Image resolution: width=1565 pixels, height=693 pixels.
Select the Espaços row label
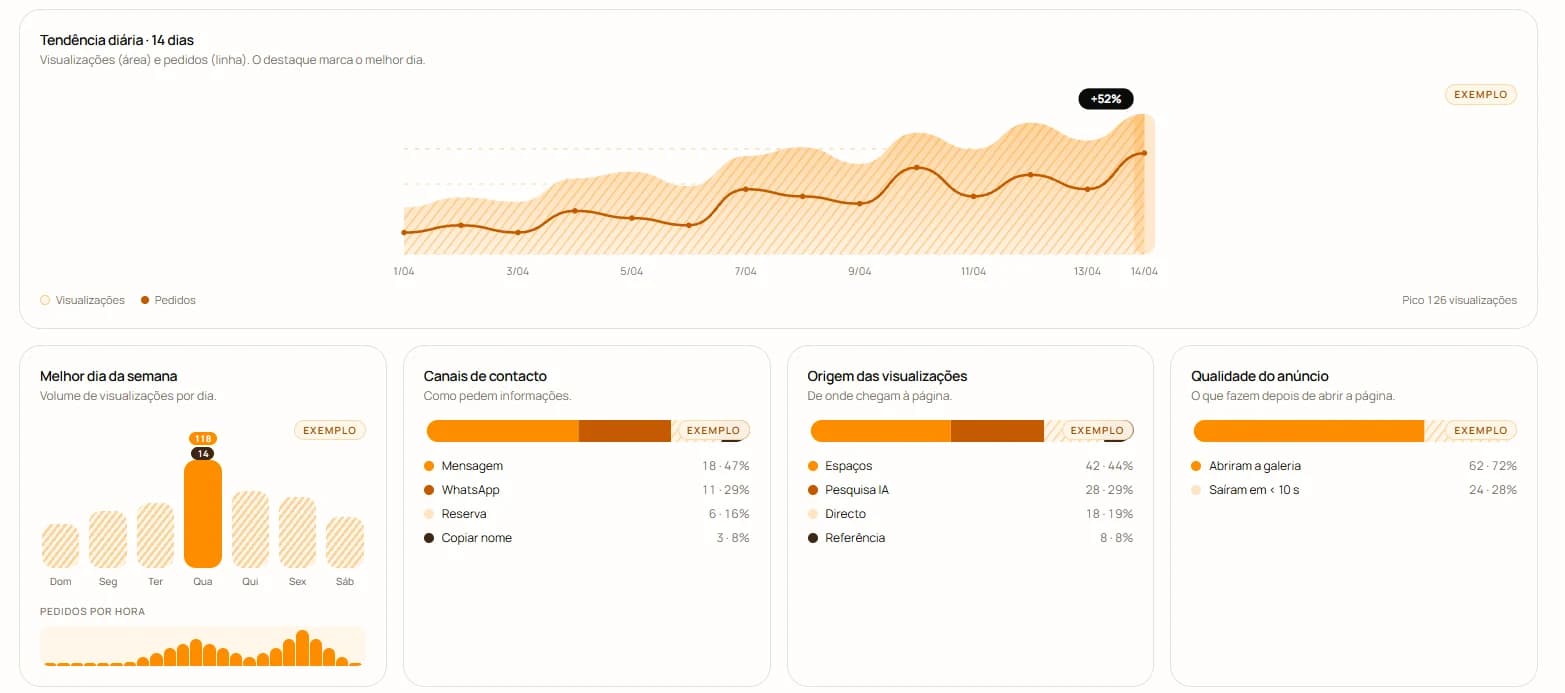(849, 466)
